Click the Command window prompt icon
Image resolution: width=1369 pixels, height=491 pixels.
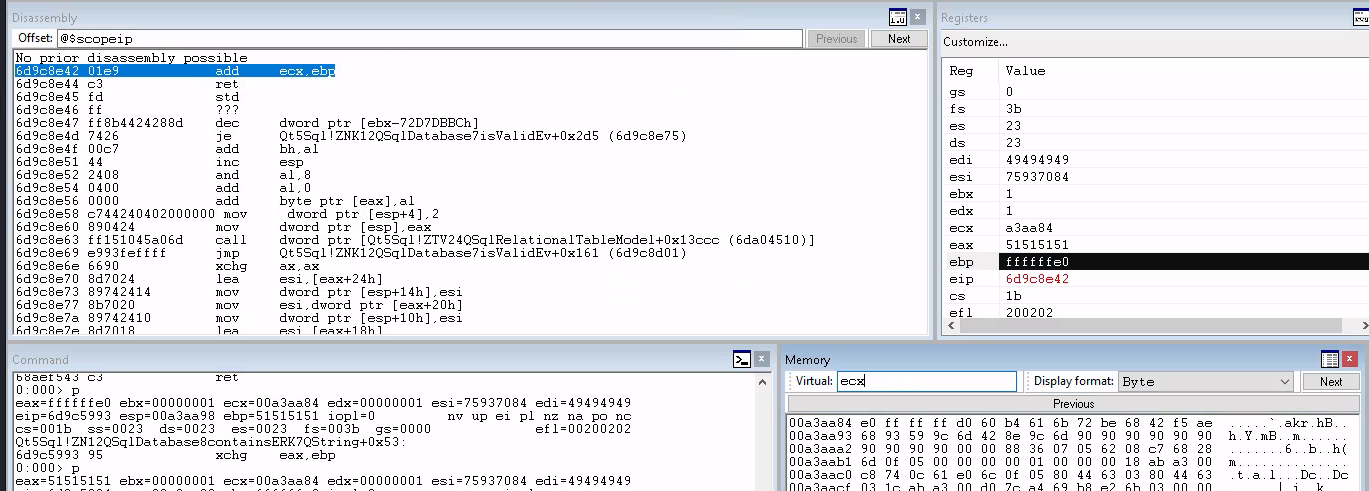pos(741,359)
